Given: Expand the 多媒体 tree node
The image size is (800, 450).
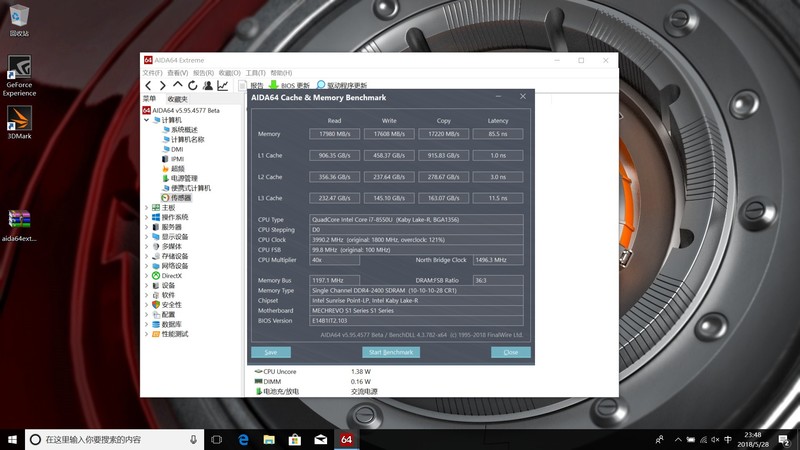Looking at the screenshot, I should coord(146,246).
